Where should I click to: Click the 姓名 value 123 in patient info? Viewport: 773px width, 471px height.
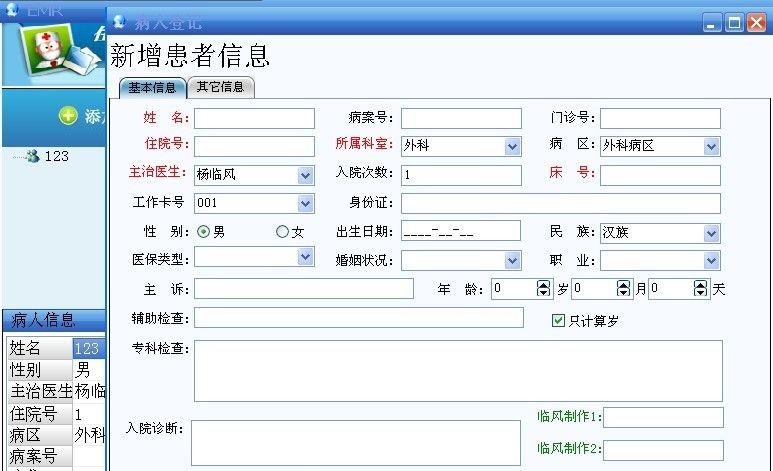click(x=89, y=348)
